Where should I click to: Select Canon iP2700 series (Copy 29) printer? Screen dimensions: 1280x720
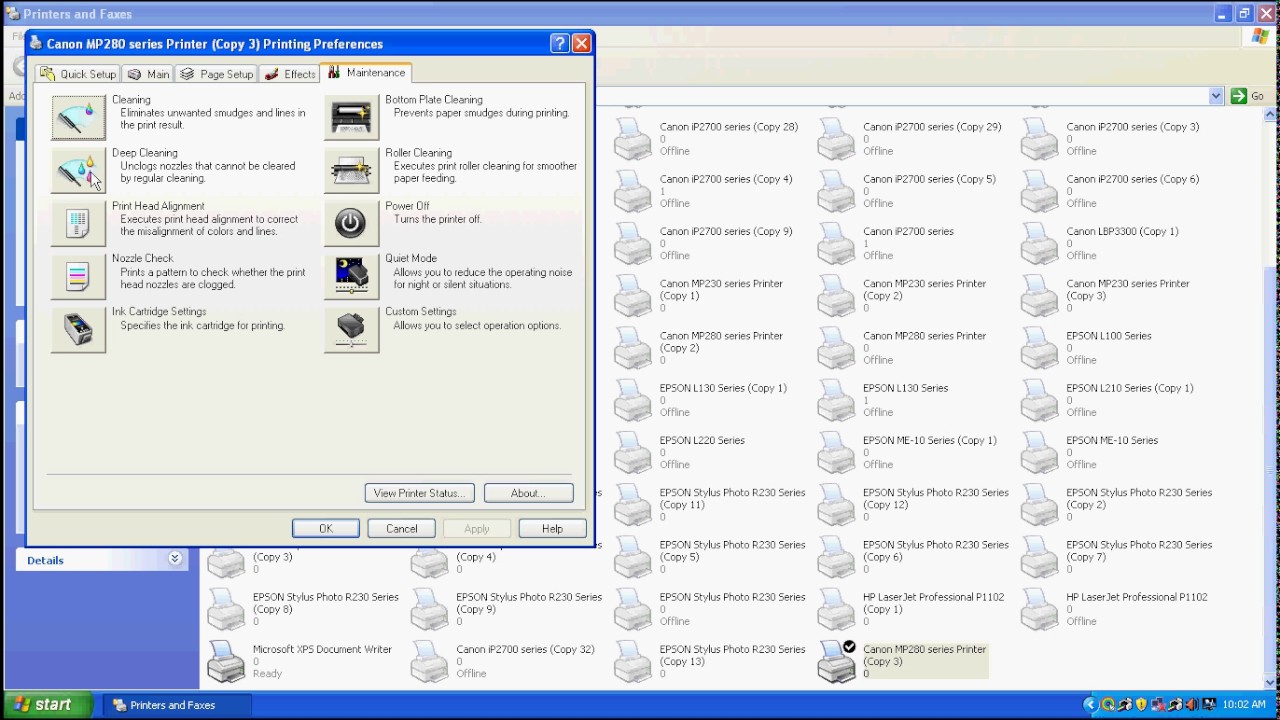click(x=910, y=138)
